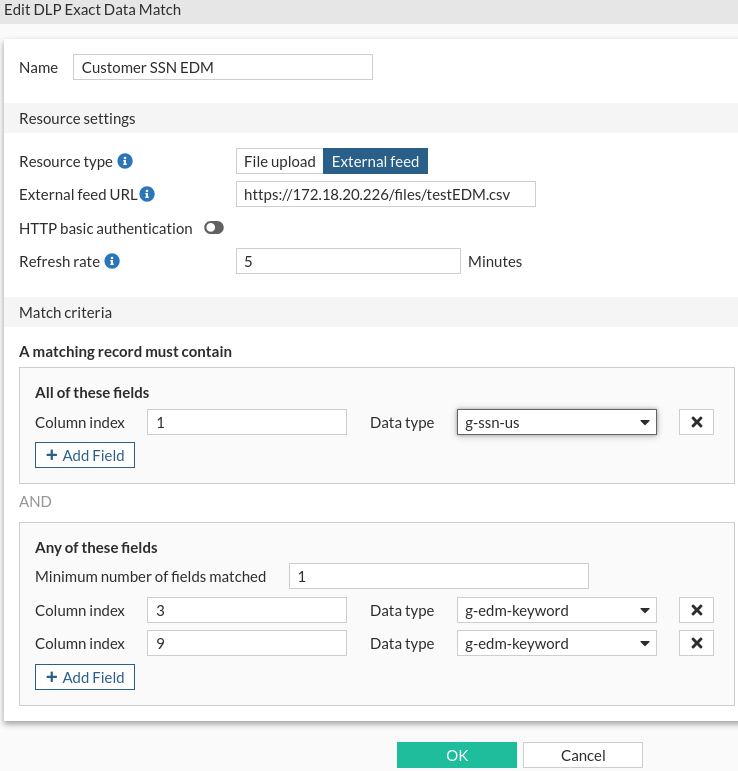Viewport: 738px width, 771px height.
Task: Toggle HTTP basic authentication switch
Action: (x=213, y=228)
